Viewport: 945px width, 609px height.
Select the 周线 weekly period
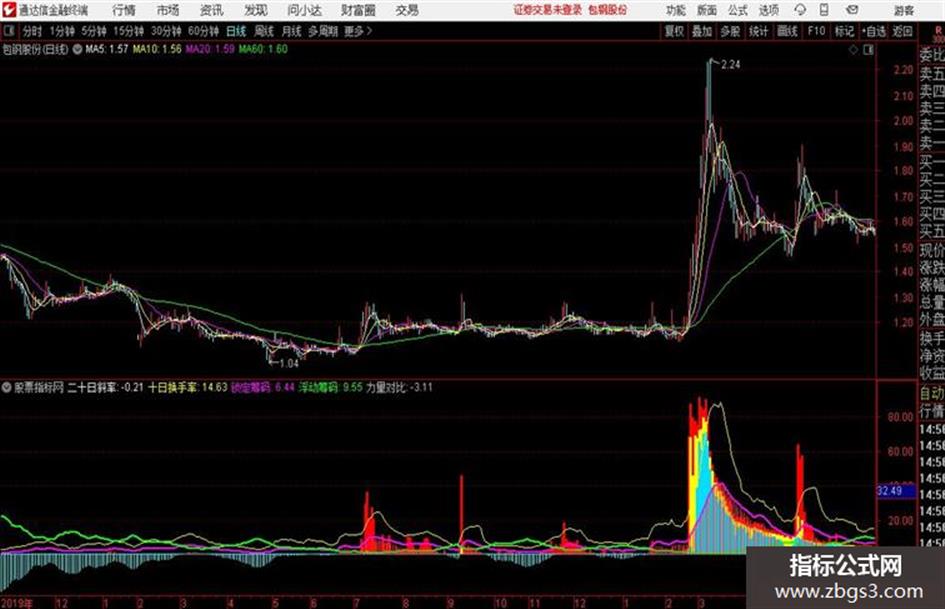pyautogui.click(x=264, y=31)
